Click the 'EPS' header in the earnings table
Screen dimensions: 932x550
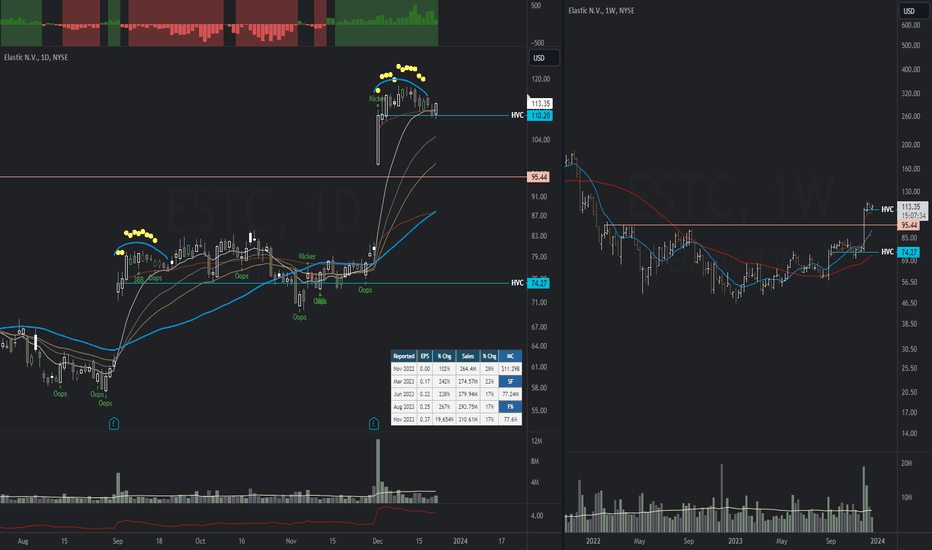425,356
